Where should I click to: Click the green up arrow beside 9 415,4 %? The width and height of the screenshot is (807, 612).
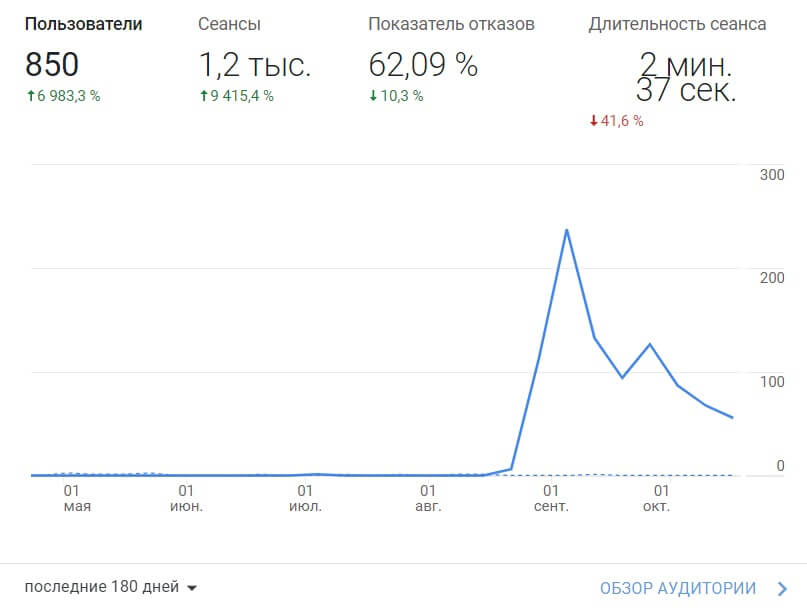point(203,97)
